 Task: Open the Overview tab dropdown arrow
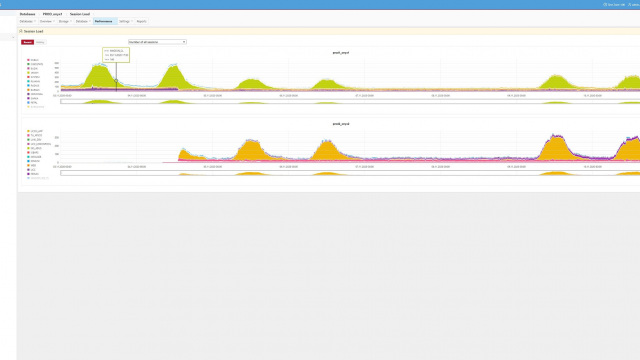tap(54, 21)
